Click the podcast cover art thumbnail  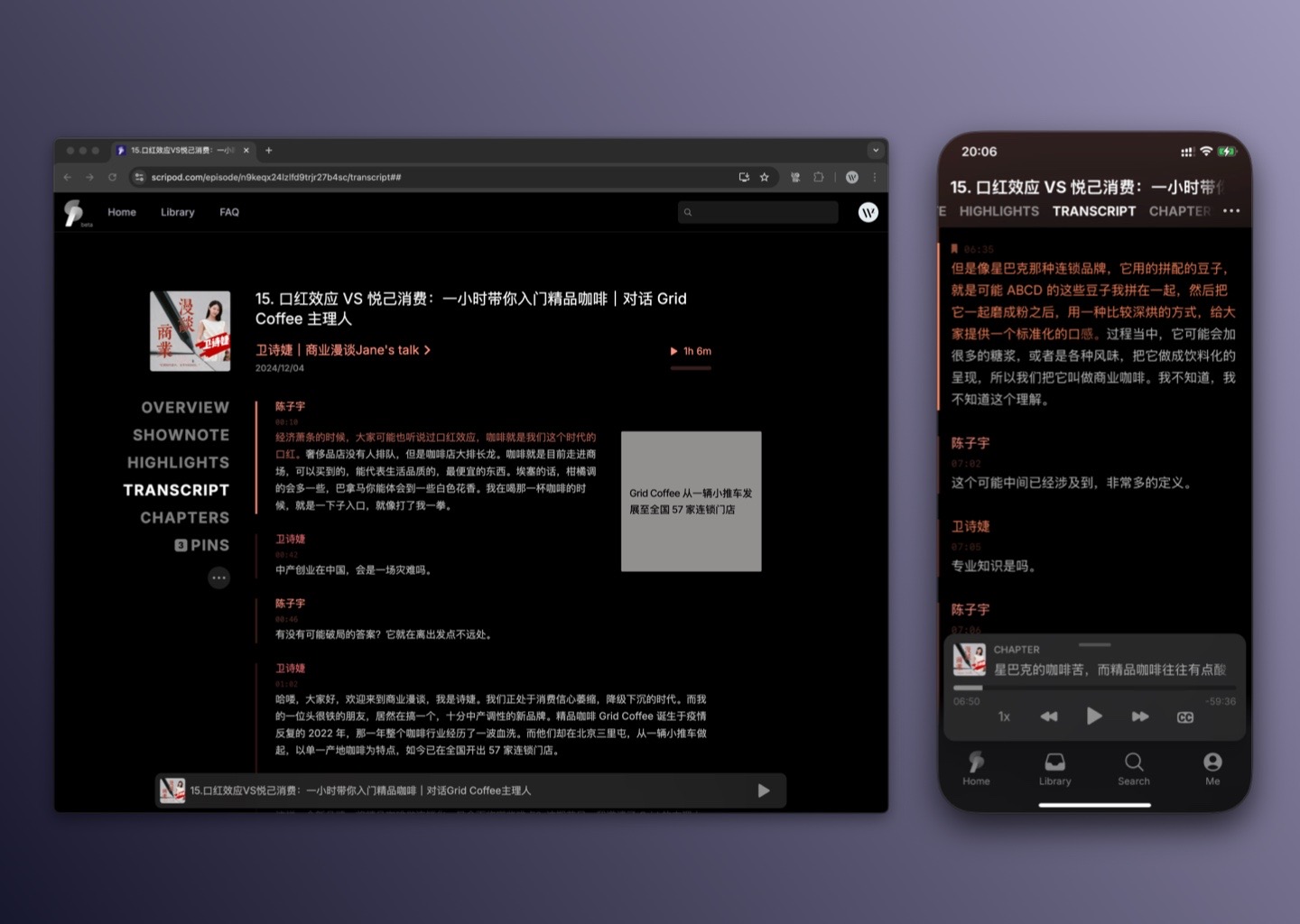tap(190, 331)
